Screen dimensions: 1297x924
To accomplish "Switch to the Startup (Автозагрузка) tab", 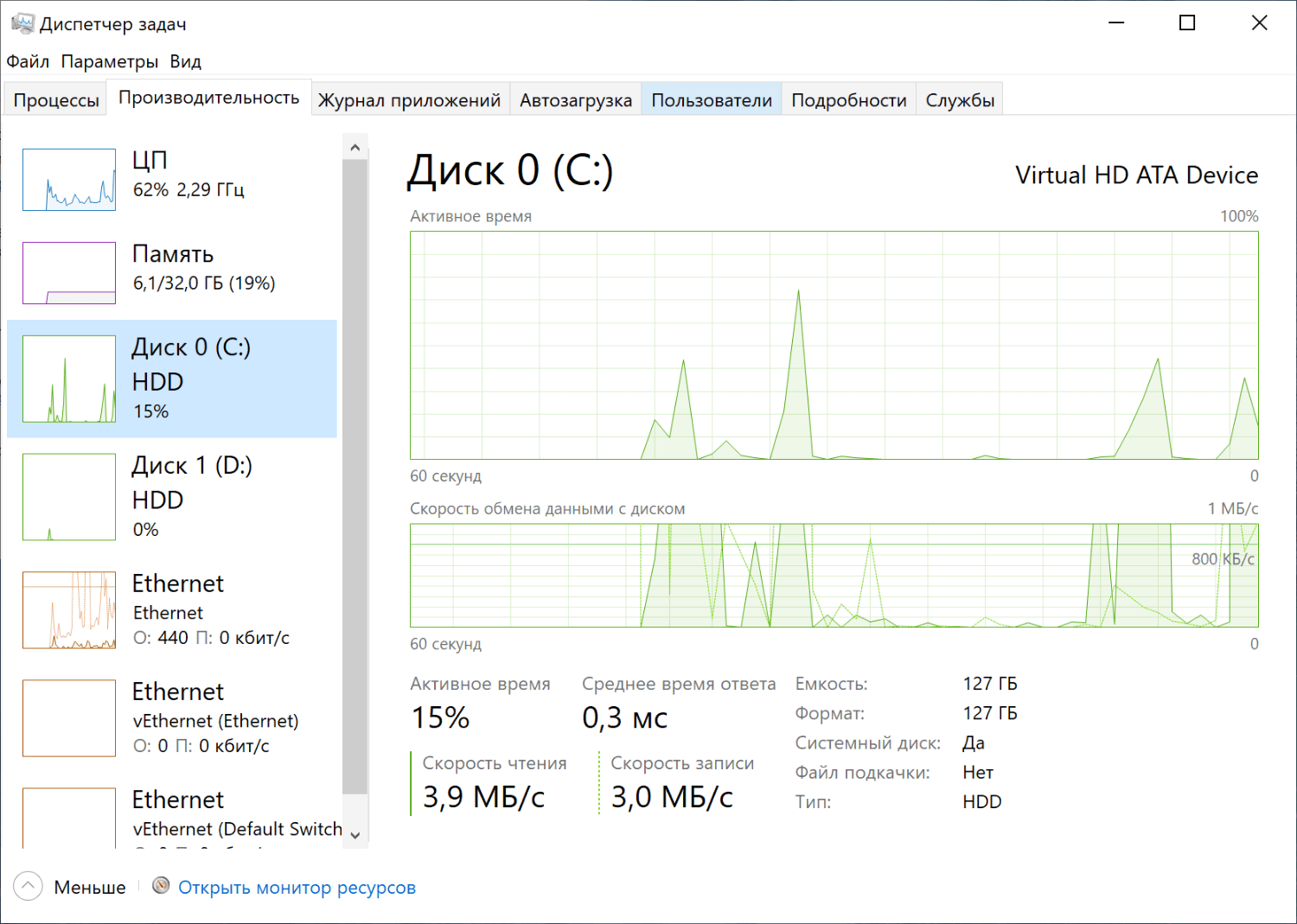I will tap(576, 100).
